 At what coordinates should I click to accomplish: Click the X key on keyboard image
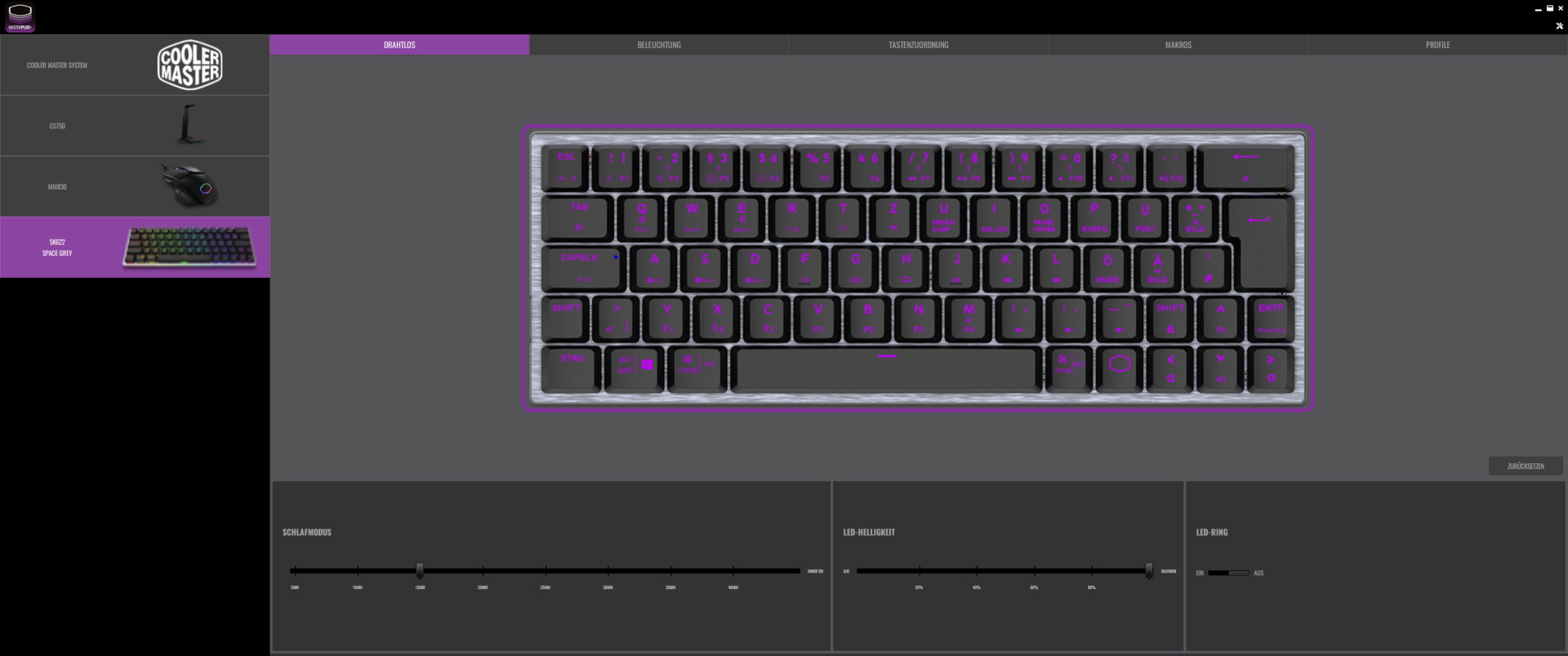click(x=717, y=318)
